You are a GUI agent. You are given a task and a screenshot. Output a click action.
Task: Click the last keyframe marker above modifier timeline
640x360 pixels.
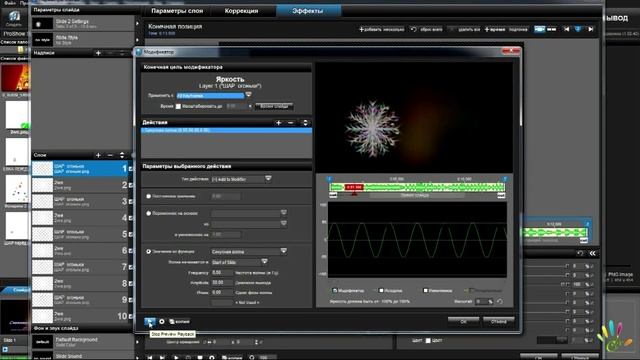[505, 179]
